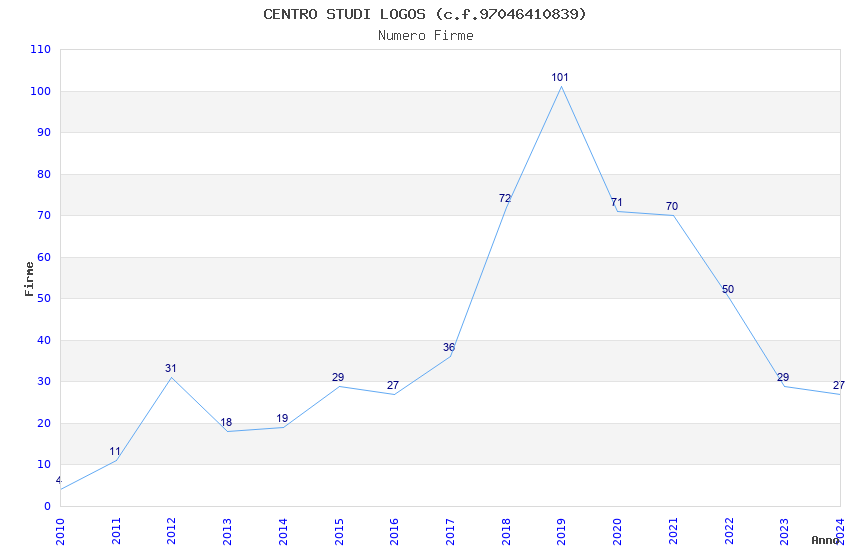Click the Firme y-axis label

(x=29, y=279)
